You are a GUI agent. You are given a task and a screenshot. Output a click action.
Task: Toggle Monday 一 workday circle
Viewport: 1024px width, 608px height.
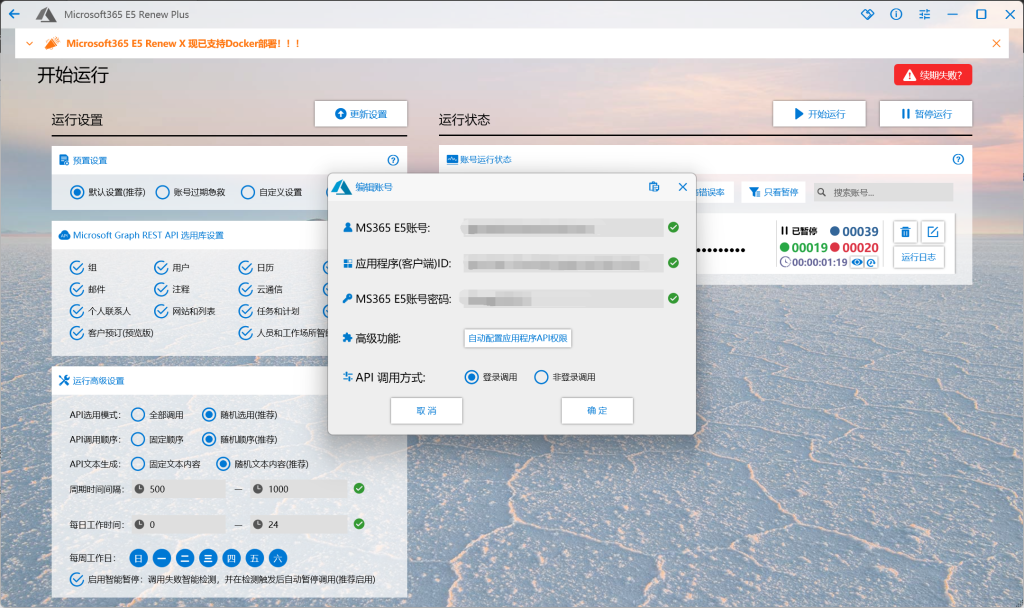click(x=162, y=558)
